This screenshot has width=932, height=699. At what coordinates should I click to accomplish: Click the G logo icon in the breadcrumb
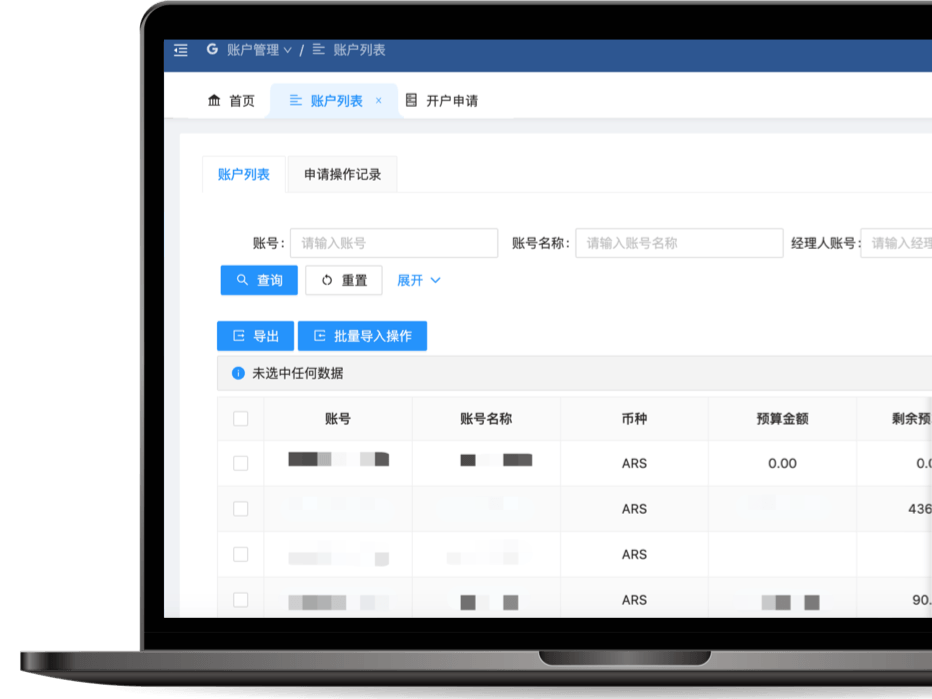[x=211, y=49]
